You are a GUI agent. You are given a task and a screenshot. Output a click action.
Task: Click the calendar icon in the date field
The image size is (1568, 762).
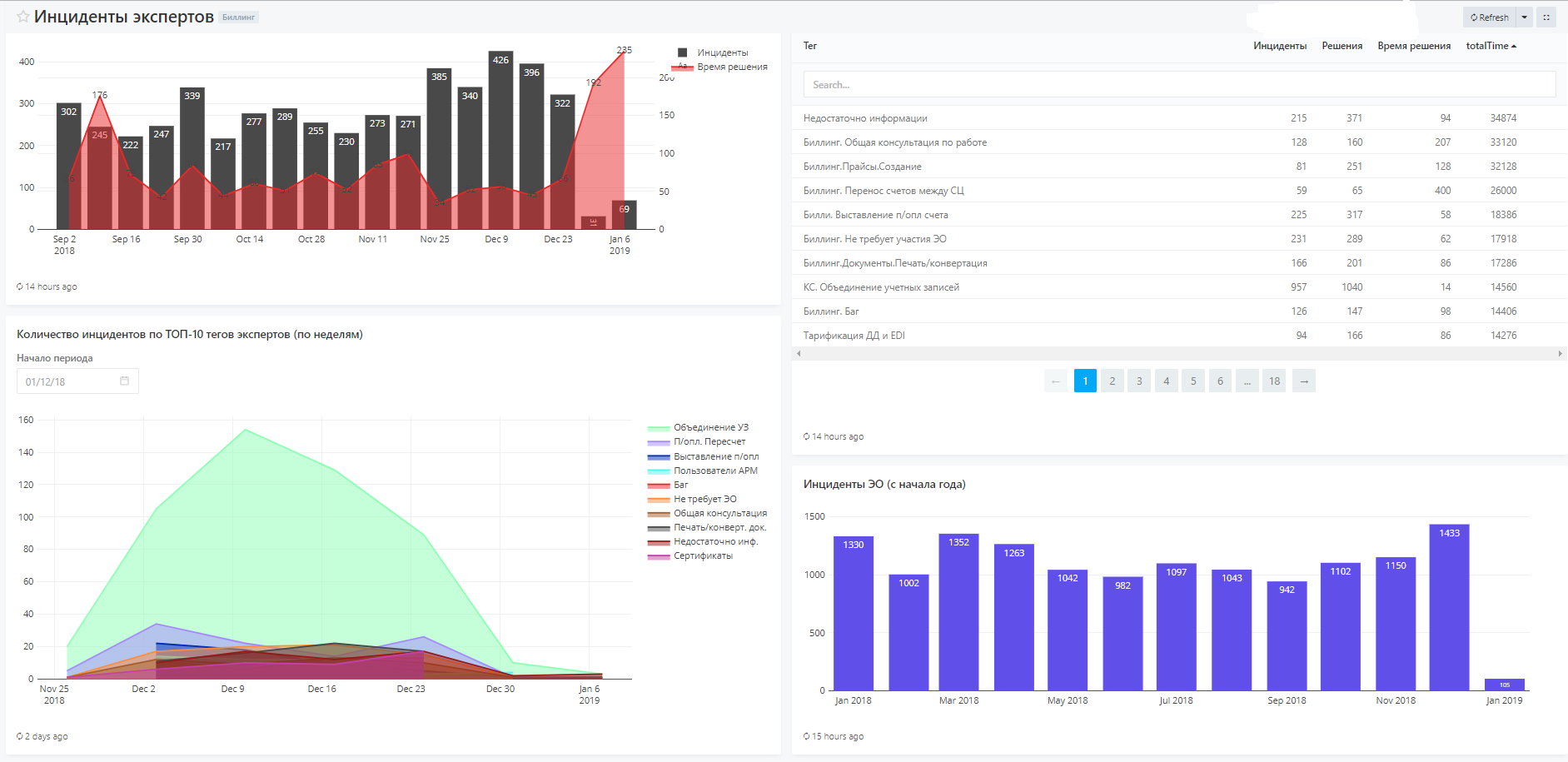pyautogui.click(x=124, y=381)
